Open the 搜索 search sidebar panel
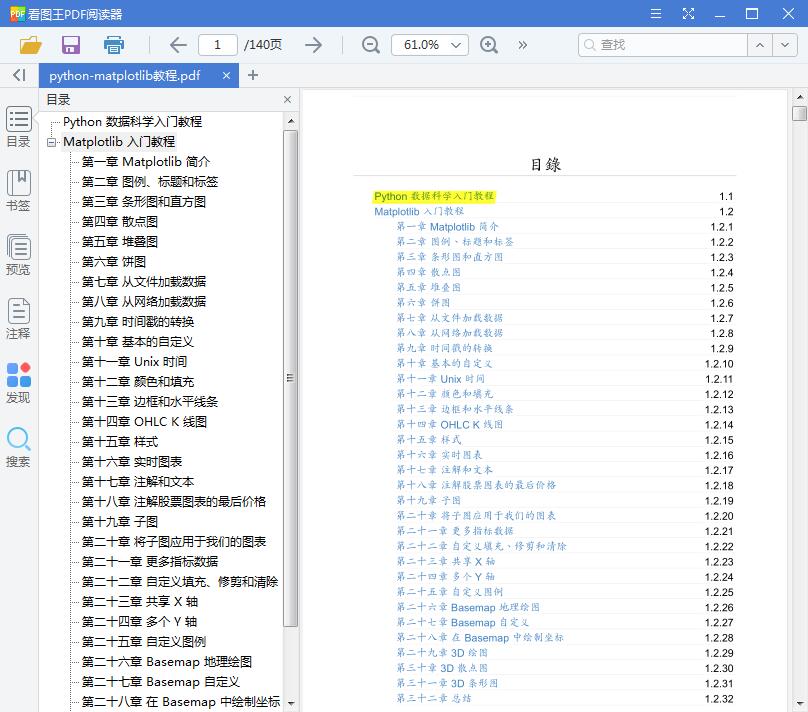 [x=19, y=447]
